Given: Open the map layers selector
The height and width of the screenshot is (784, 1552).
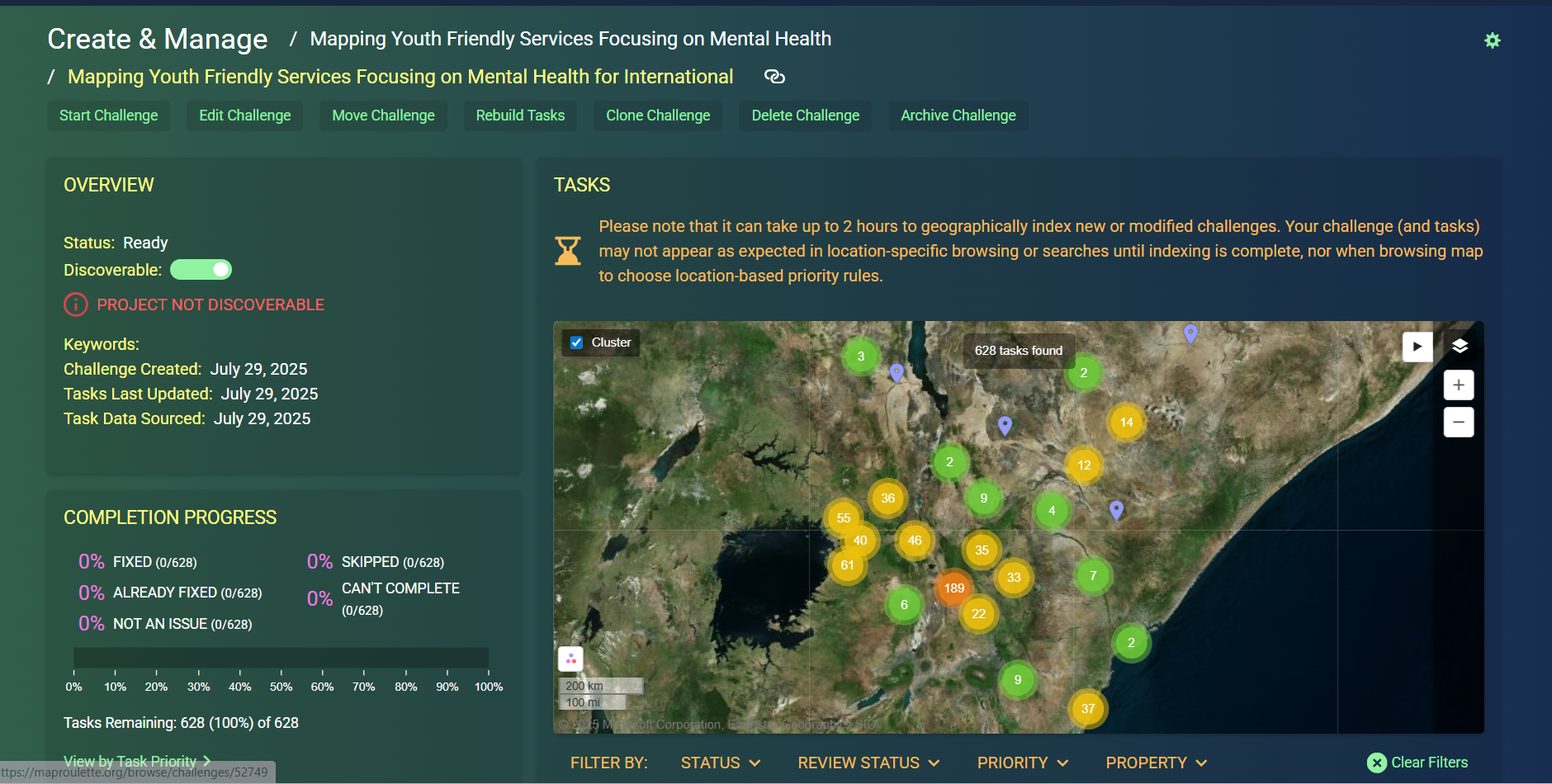Looking at the screenshot, I should click(x=1460, y=347).
